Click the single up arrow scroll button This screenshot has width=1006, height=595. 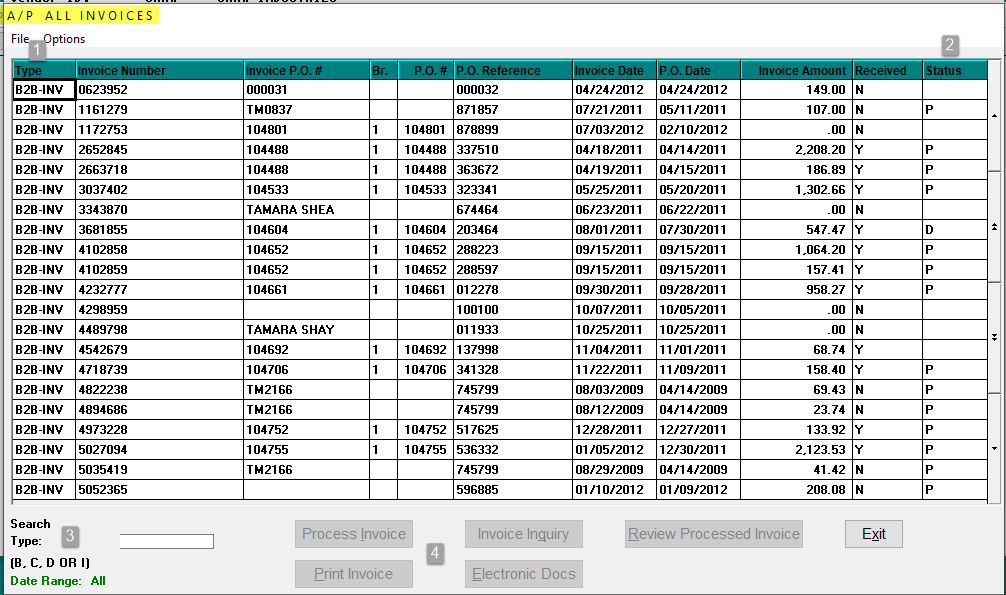(x=994, y=116)
